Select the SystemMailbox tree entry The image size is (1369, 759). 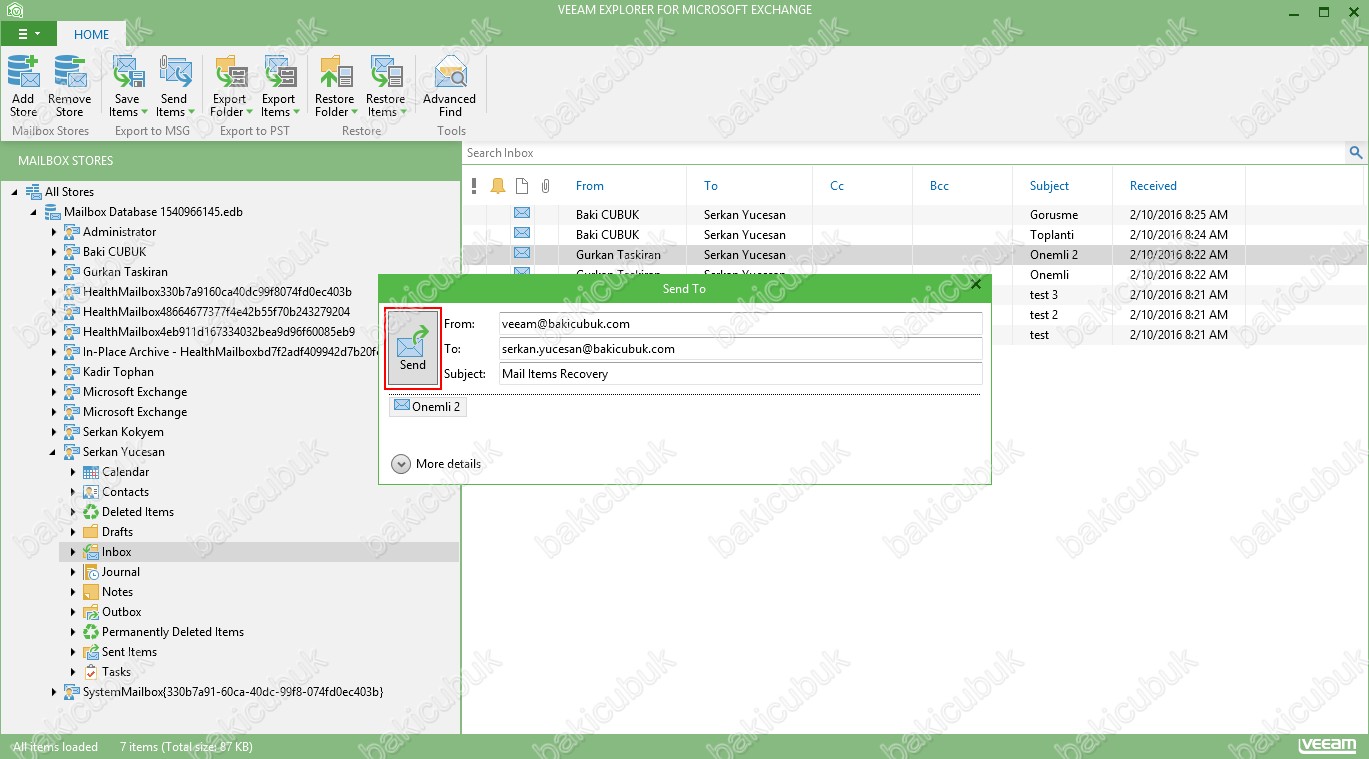(x=233, y=692)
